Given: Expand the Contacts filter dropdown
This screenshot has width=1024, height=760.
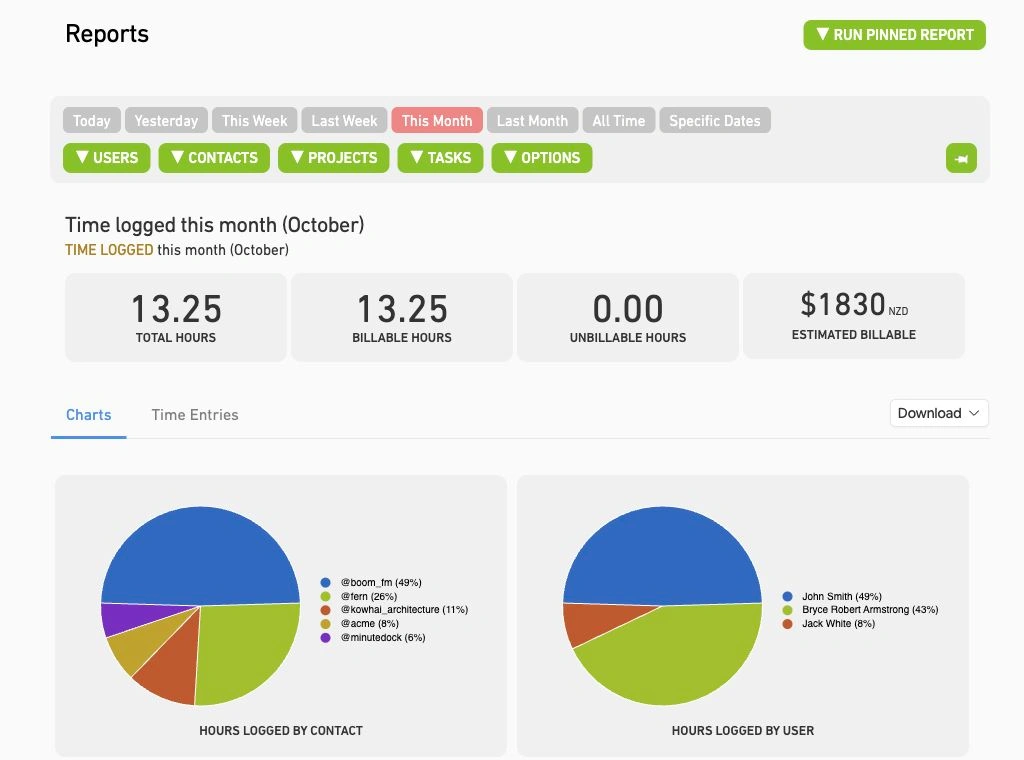Looking at the screenshot, I should click(x=214, y=158).
